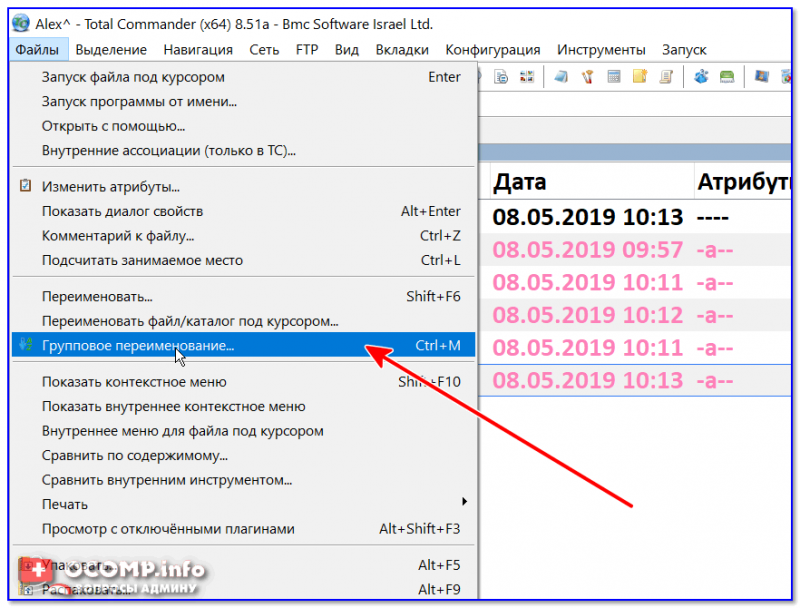Click the thumbnails view toolbar icon
Screen dimensions: 800x608
527,77
